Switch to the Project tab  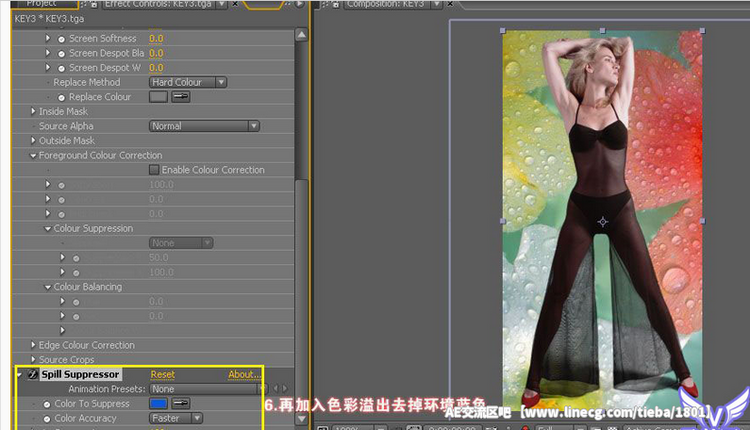click(41, 4)
